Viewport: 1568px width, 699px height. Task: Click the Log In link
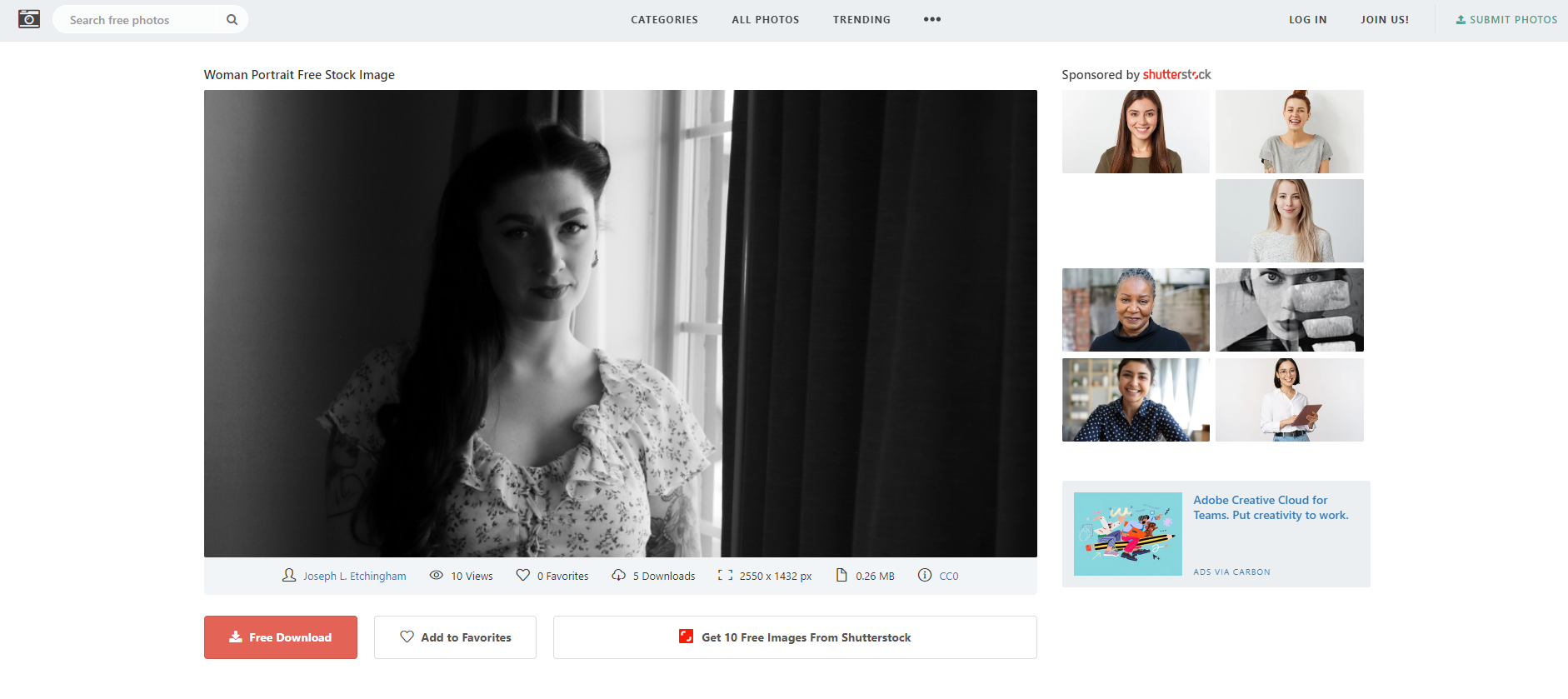pyautogui.click(x=1307, y=20)
